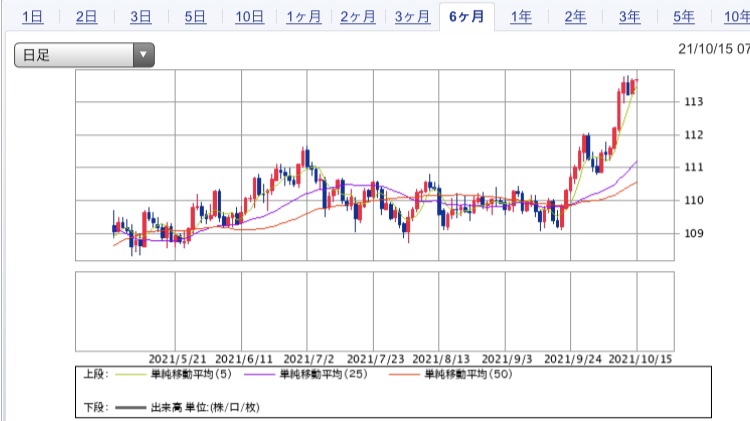Click the 2021/10/15 date label
This screenshot has width=750, height=421.
click(640, 359)
